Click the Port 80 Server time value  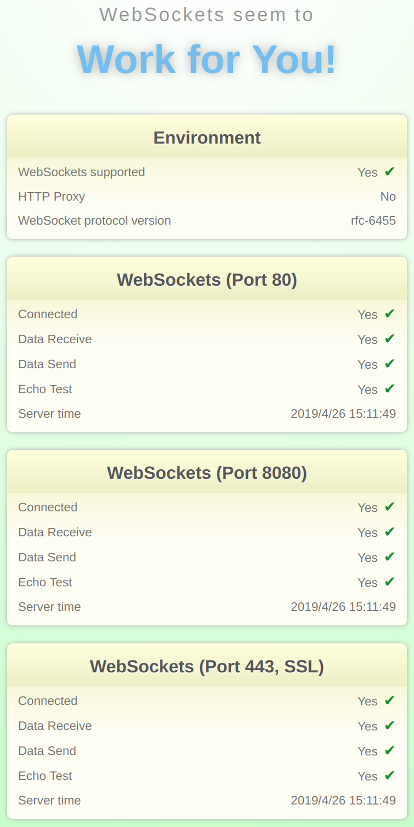343,414
